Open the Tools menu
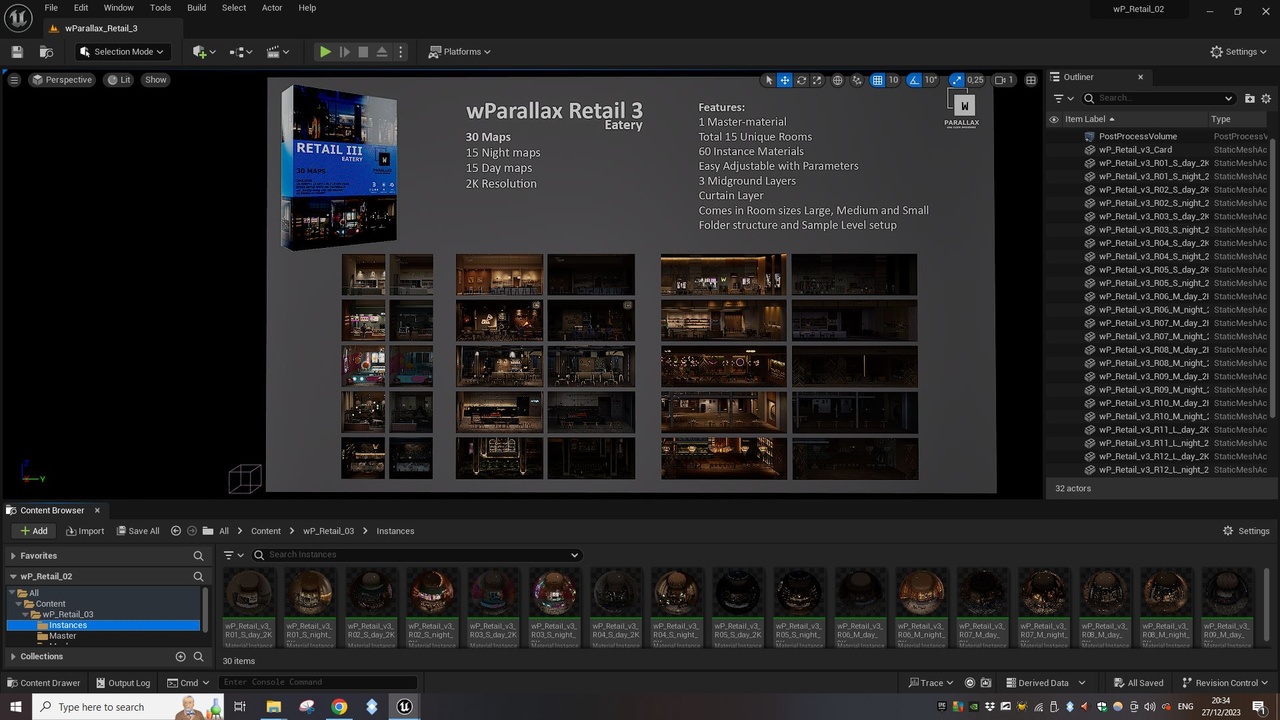Image resolution: width=1280 pixels, height=720 pixels. 160,8
